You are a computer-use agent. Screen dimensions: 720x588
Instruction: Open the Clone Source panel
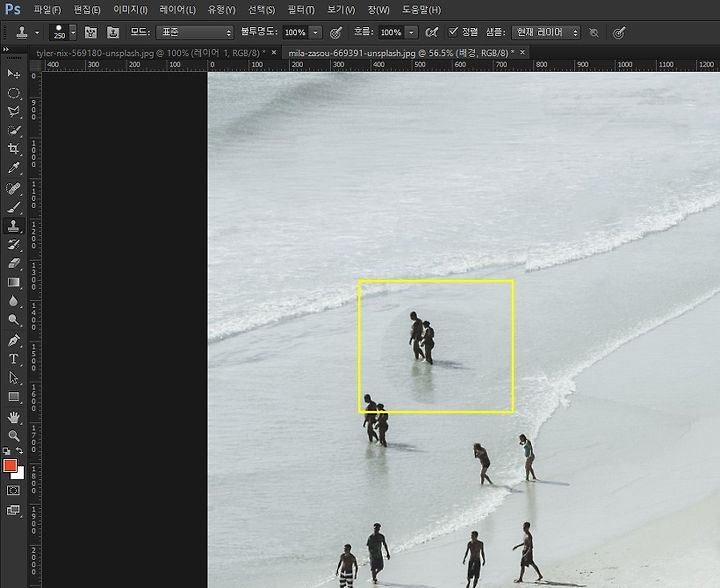point(113,32)
